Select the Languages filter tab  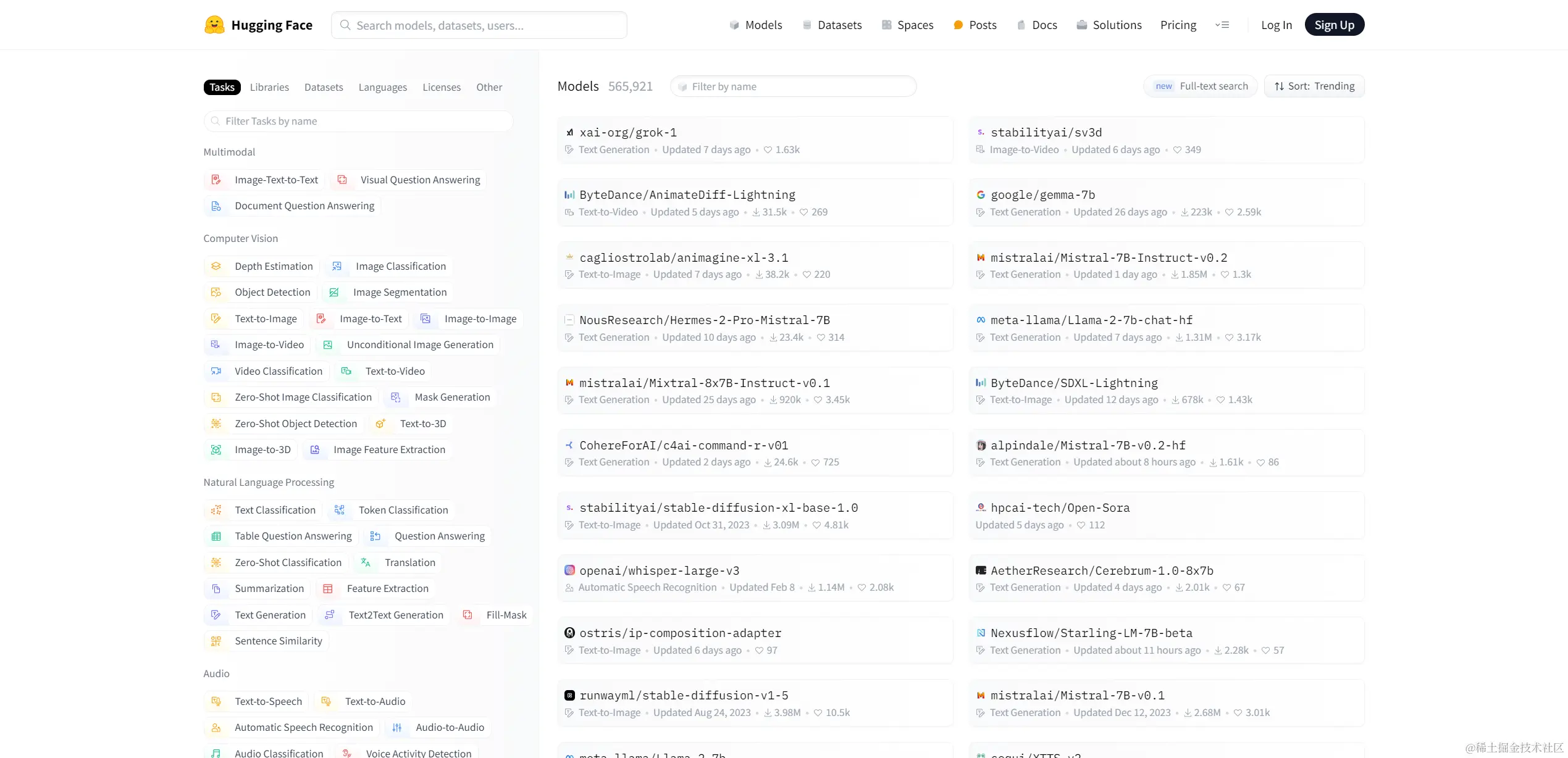pyautogui.click(x=383, y=87)
